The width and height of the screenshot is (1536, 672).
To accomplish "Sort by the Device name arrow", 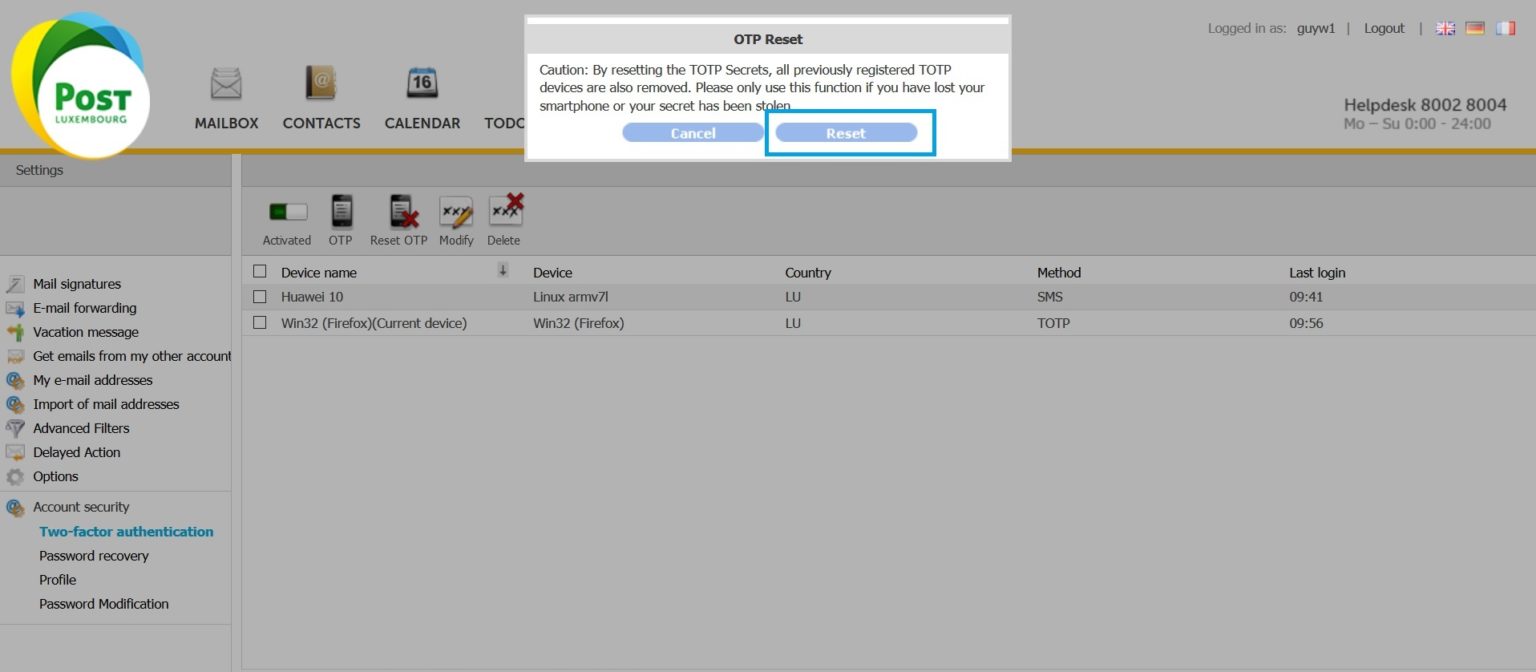I will (503, 270).
